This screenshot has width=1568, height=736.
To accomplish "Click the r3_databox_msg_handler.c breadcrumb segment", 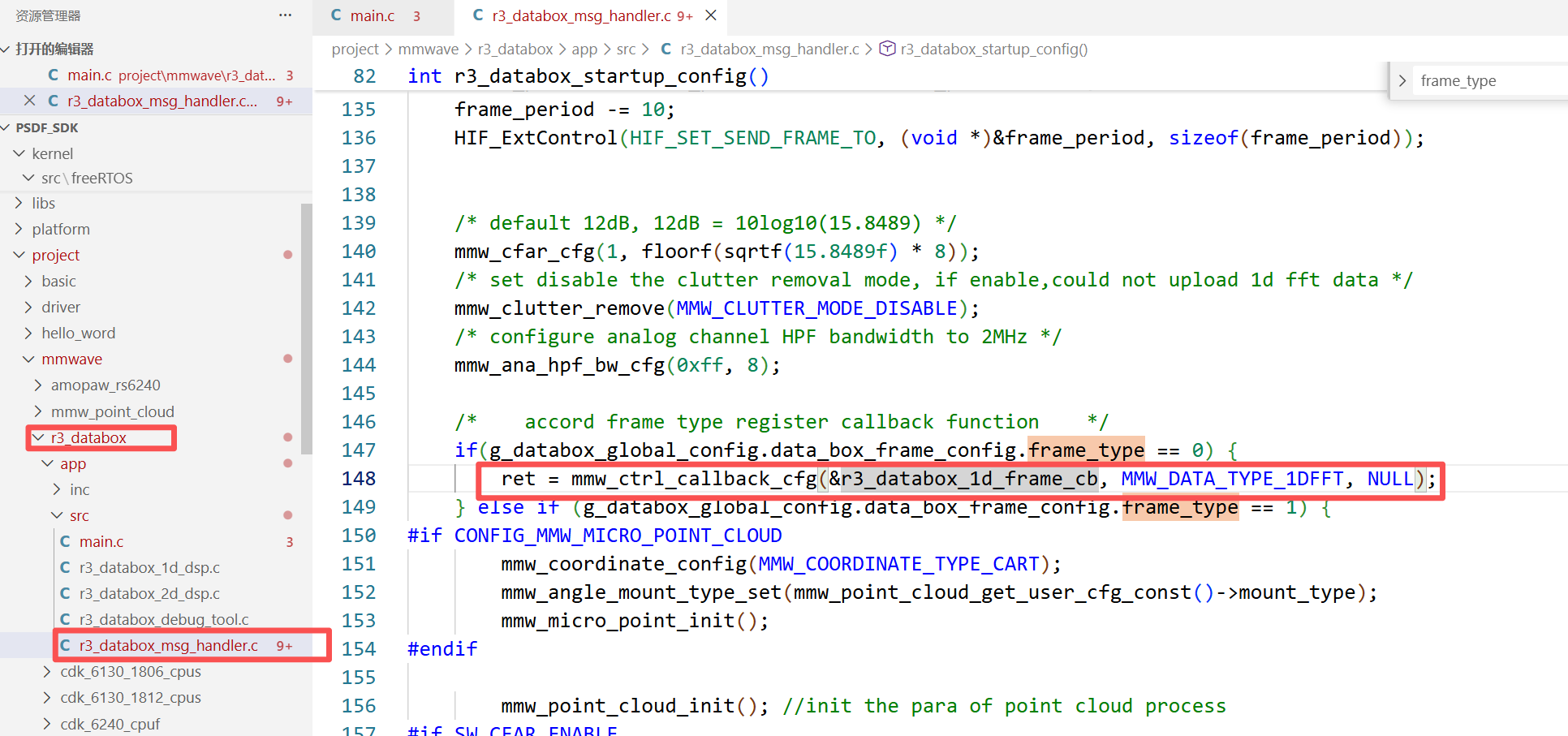I will click(x=769, y=49).
